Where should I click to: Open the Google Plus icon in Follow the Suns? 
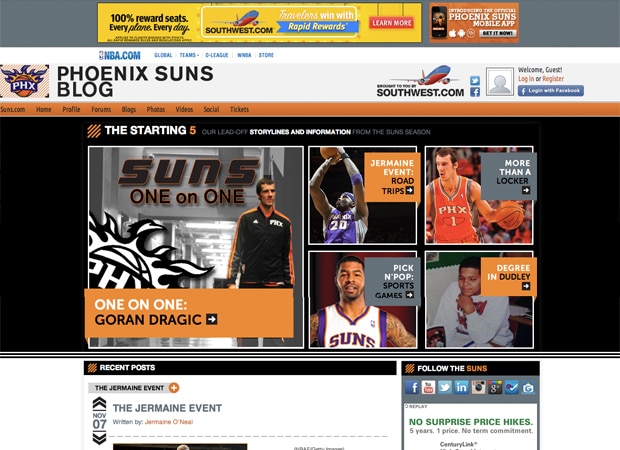(x=495, y=388)
